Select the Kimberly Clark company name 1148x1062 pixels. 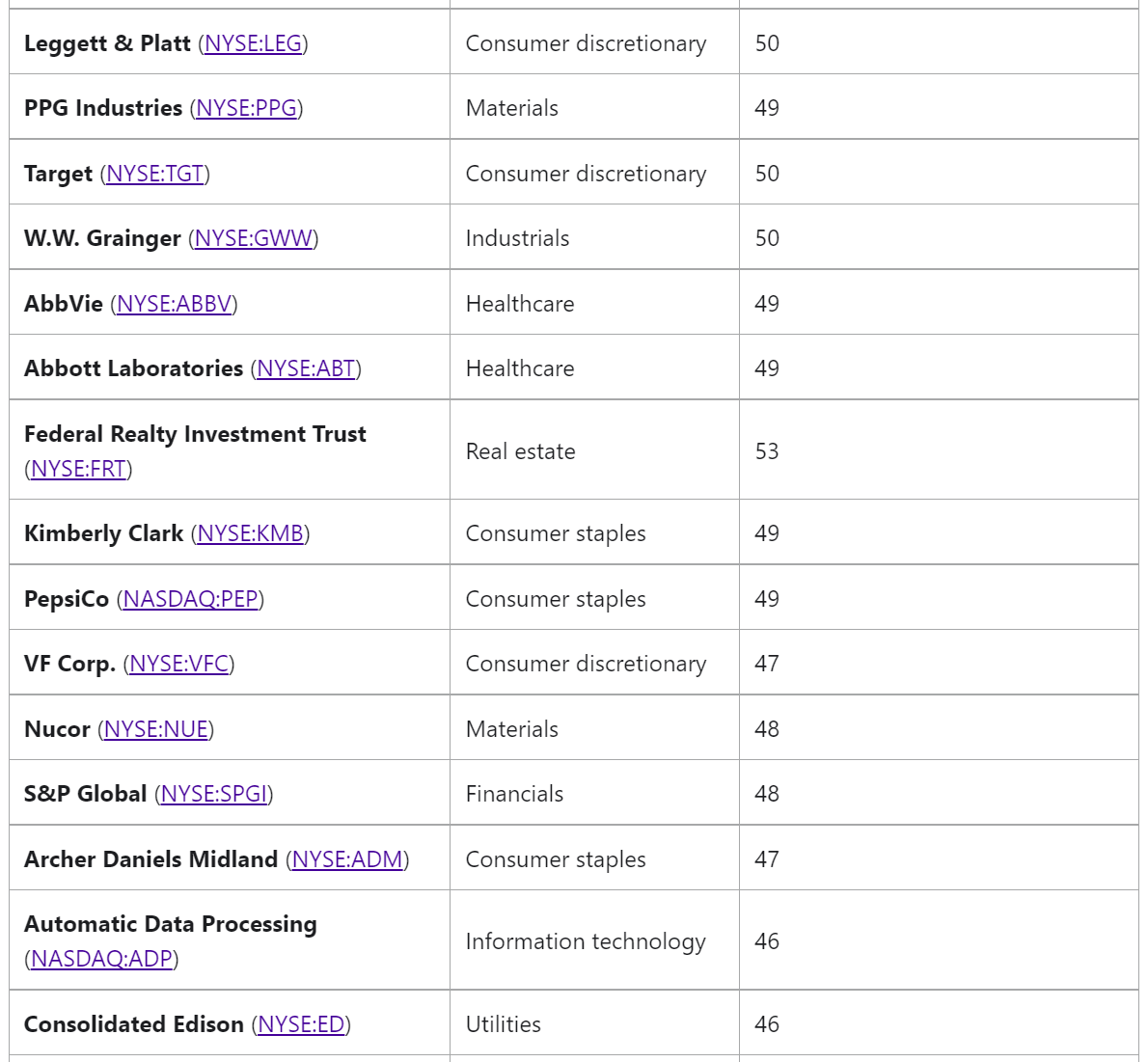click(x=104, y=533)
